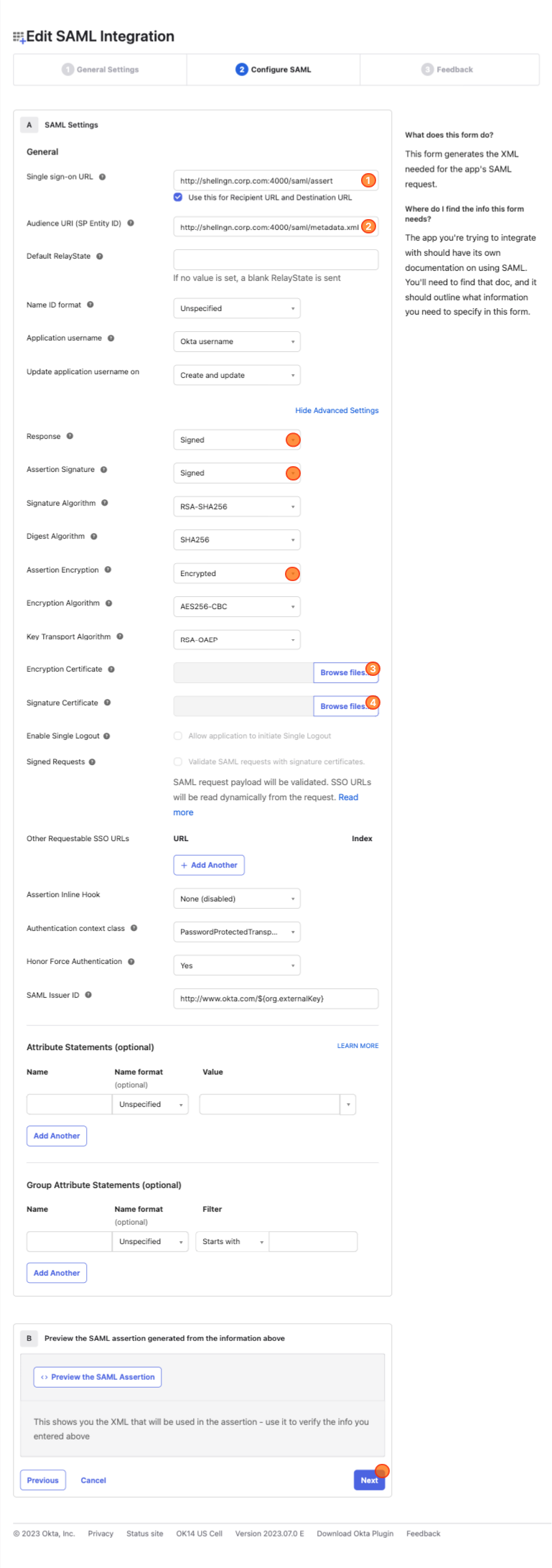552x1568 pixels.
Task: Click Hide Advanced Settings link
Action: (337, 410)
